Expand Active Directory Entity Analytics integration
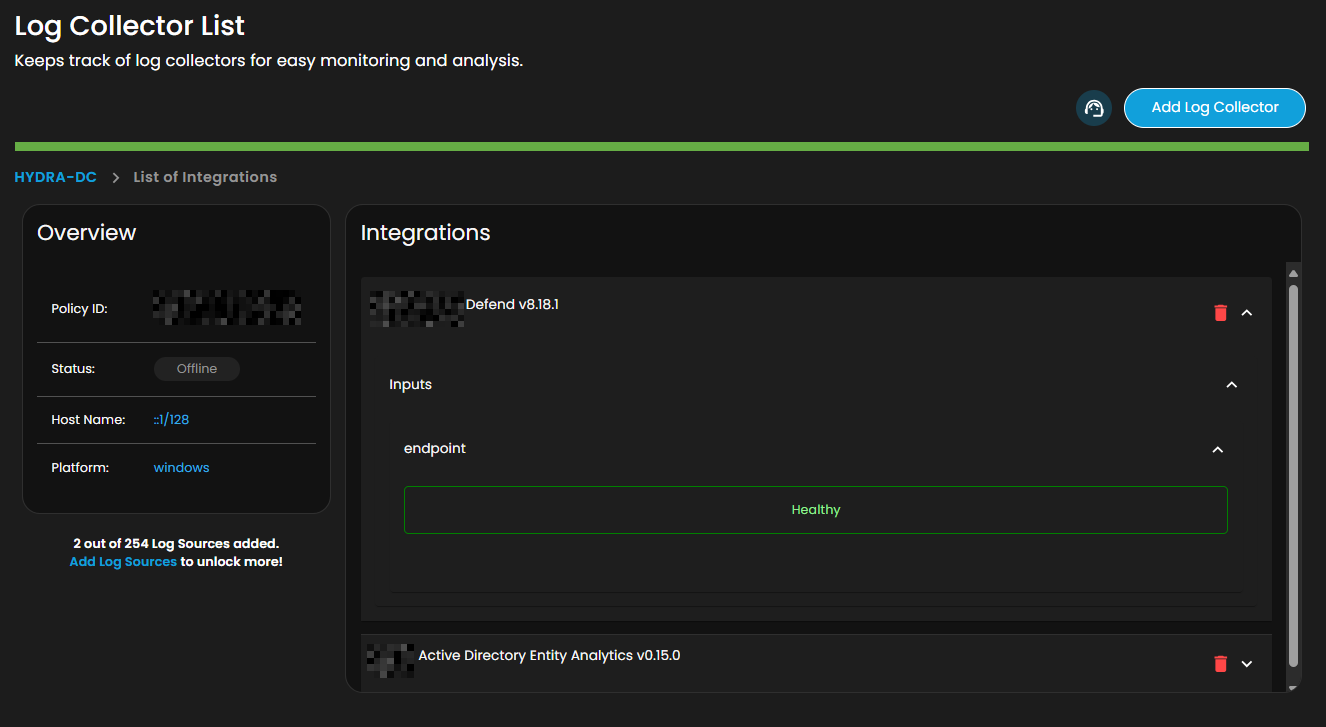The height and width of the screenshot is (727, 1326). (1247, 663)
